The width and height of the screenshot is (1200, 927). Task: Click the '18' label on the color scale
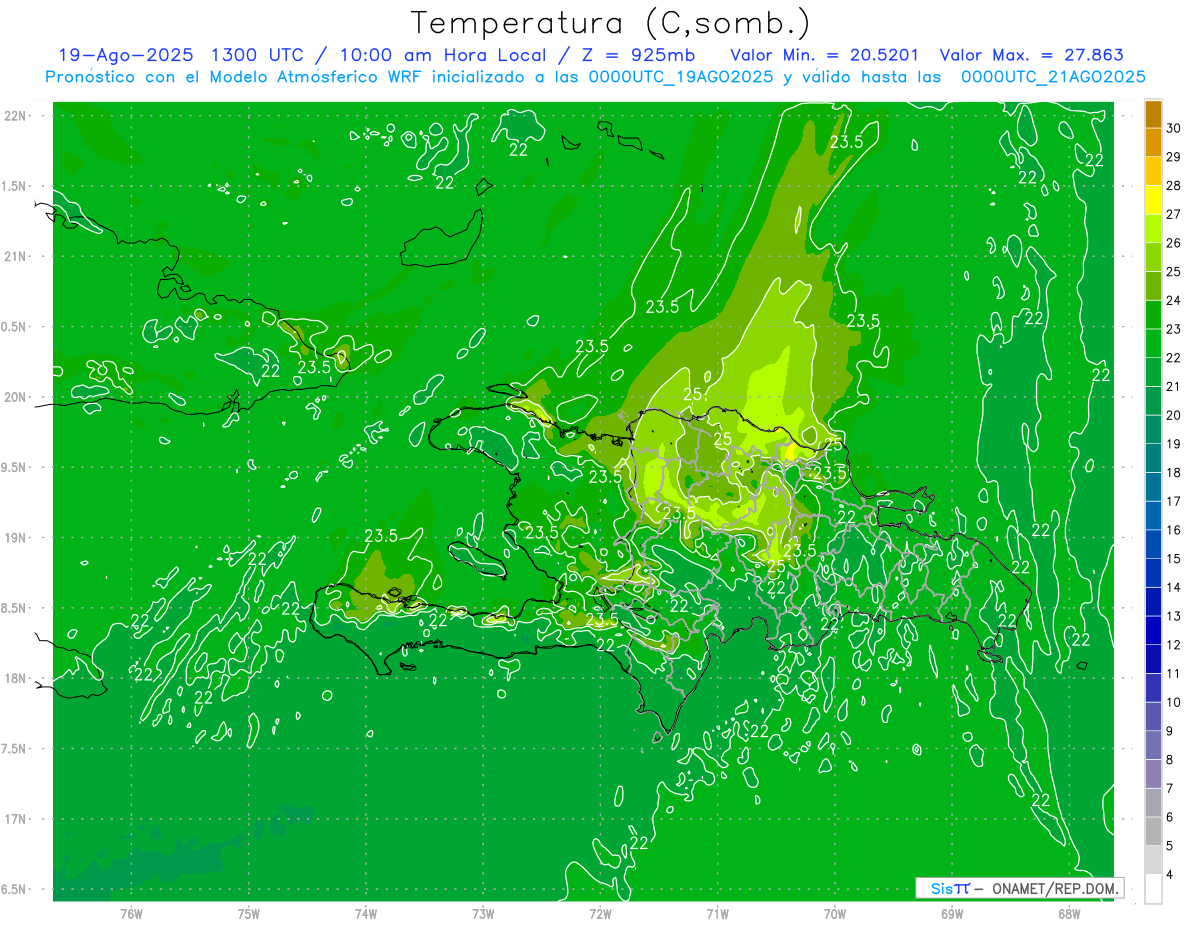click(1174, 472)
